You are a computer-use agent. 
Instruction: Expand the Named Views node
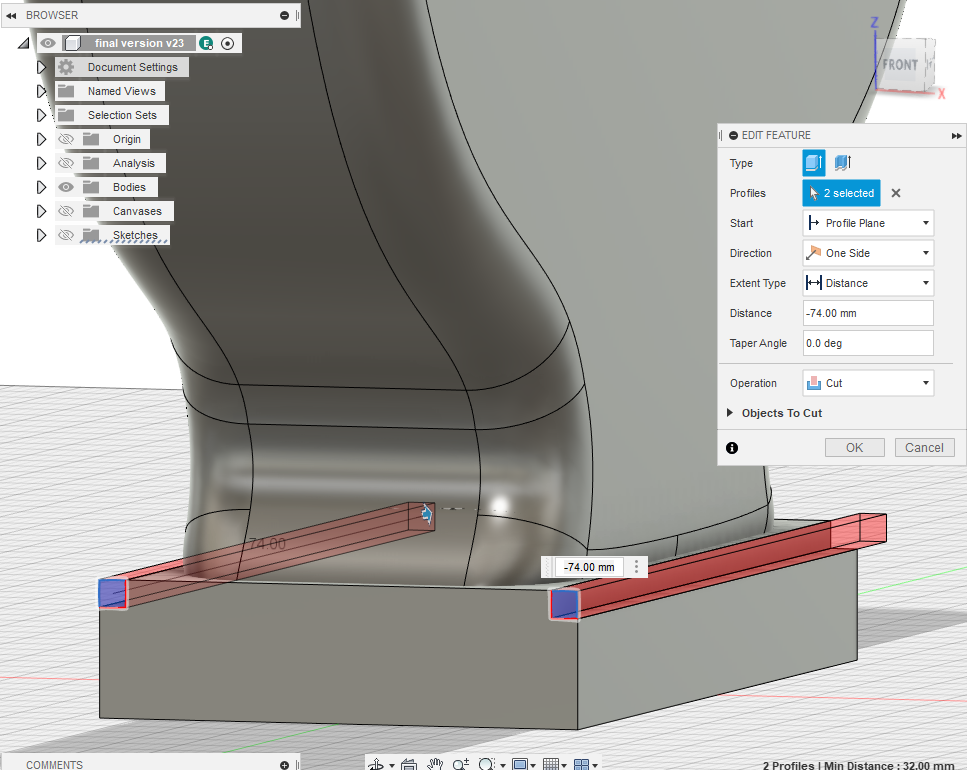pyautogui.click(x=41, y=91)
